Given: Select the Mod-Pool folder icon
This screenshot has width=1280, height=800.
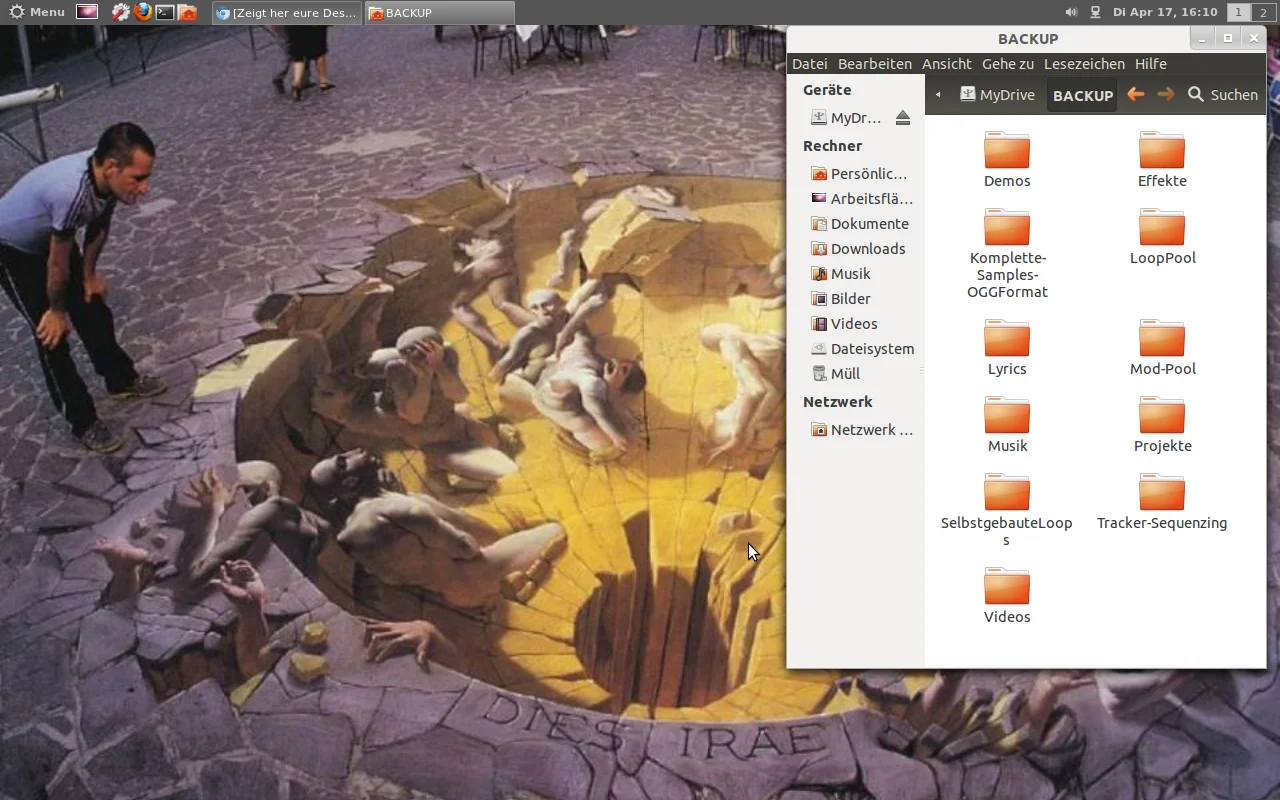Looking at the screenshot, I should pos(1162,338).
